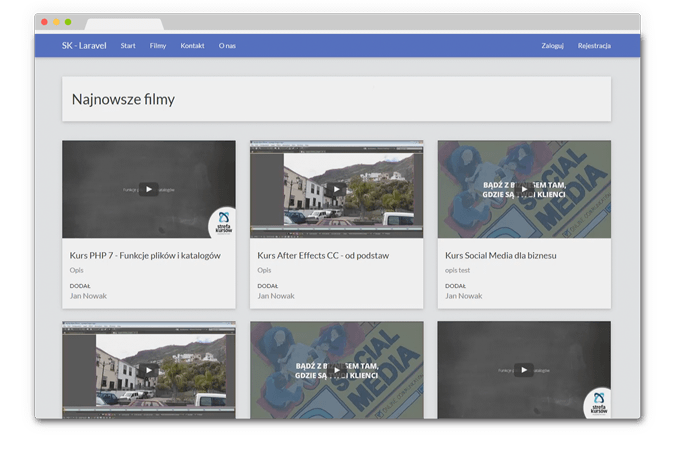
Task: Click the strefa kursów logo badge
Action: point(223,223)
